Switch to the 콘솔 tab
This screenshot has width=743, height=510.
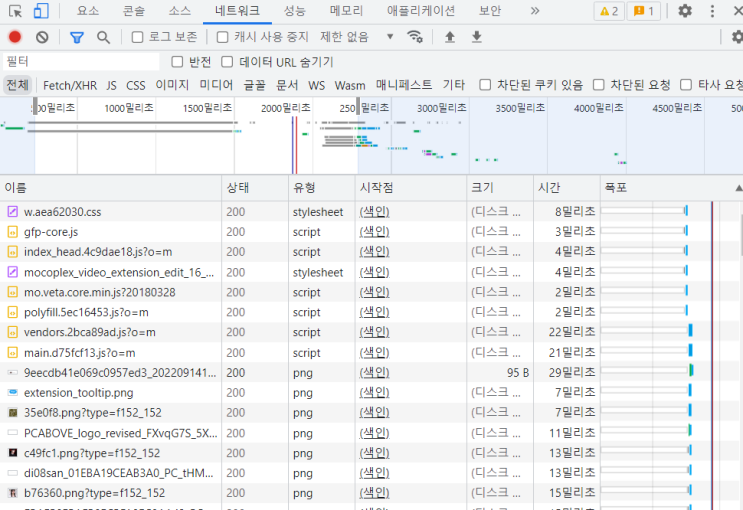[x=134, y=11]
